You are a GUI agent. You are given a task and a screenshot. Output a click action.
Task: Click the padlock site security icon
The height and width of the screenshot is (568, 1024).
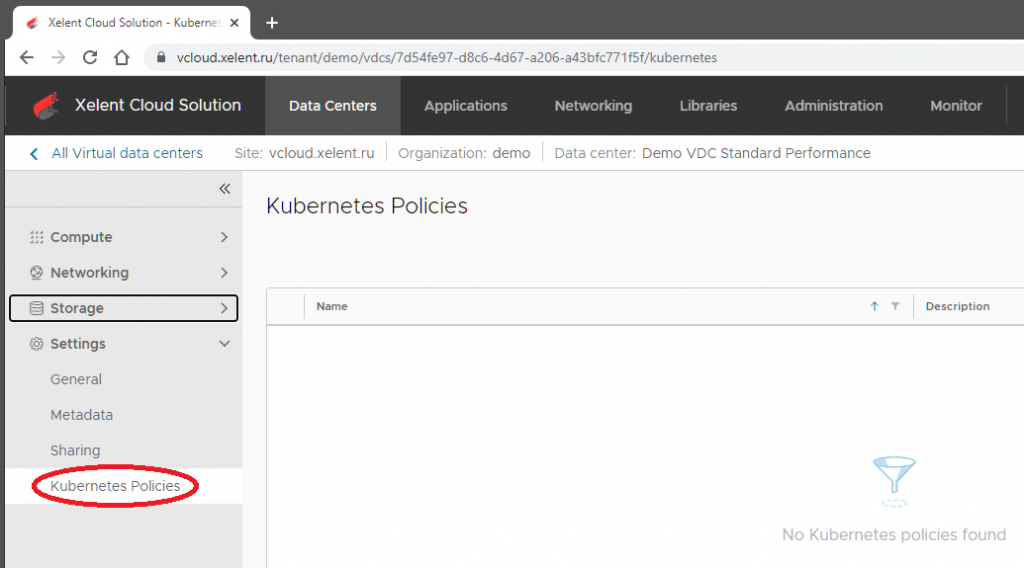click(x=161, y=57)
